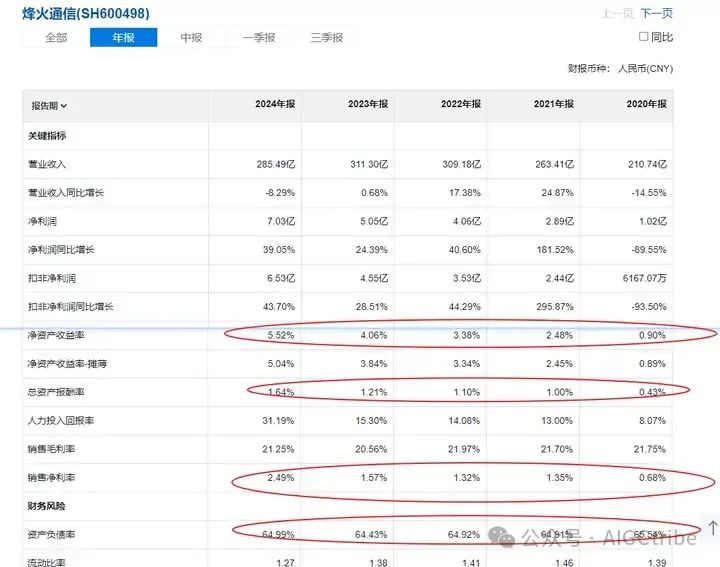Click the 2.49% net margin cell

[281, 477]
